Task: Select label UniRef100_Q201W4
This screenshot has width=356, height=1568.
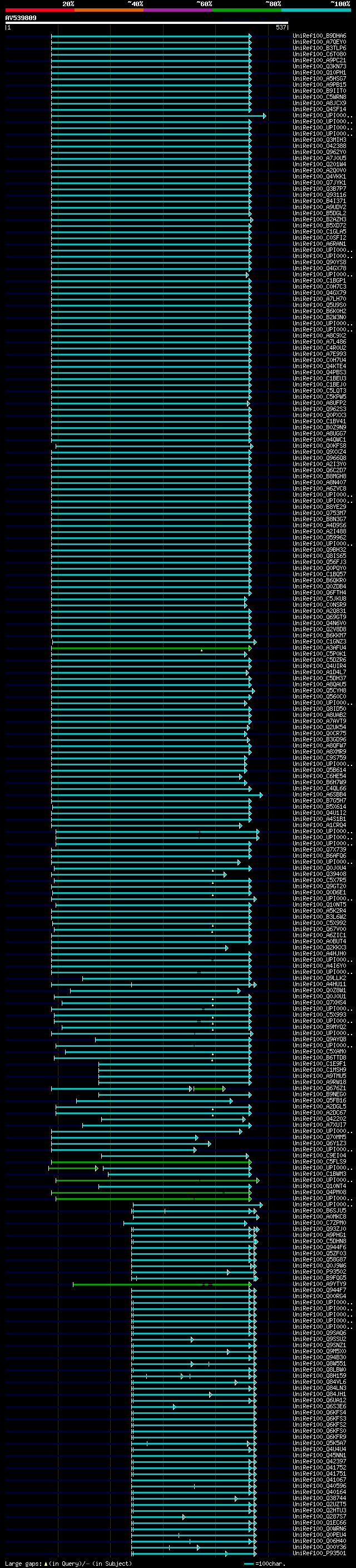Action: tap(319, 164)
